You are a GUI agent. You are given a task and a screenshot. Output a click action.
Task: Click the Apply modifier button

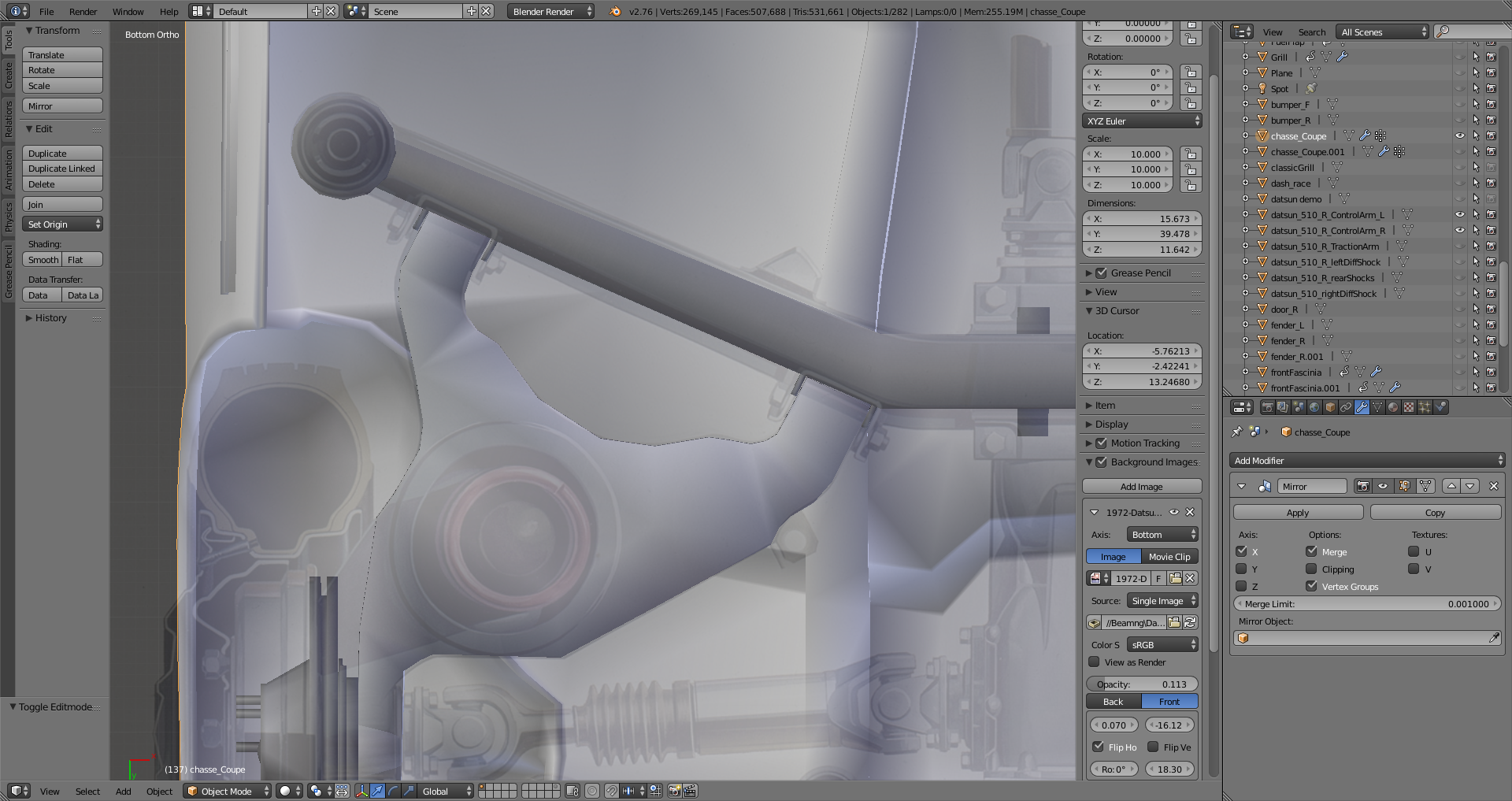coord(1298,513)
